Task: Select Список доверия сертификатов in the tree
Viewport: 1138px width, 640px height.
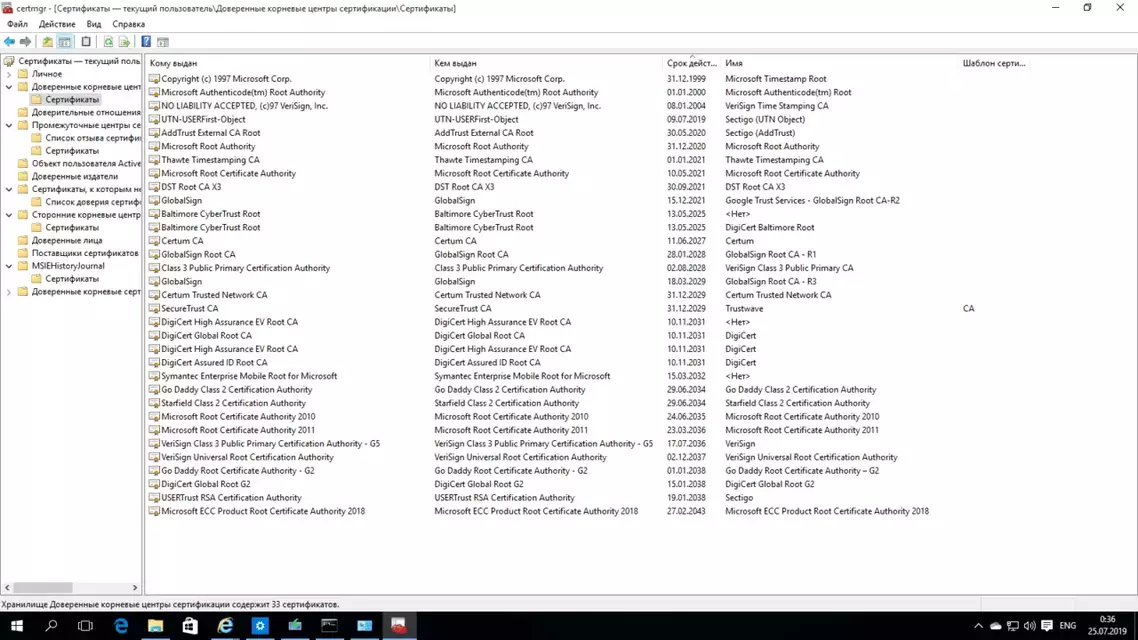Action: 93,202
